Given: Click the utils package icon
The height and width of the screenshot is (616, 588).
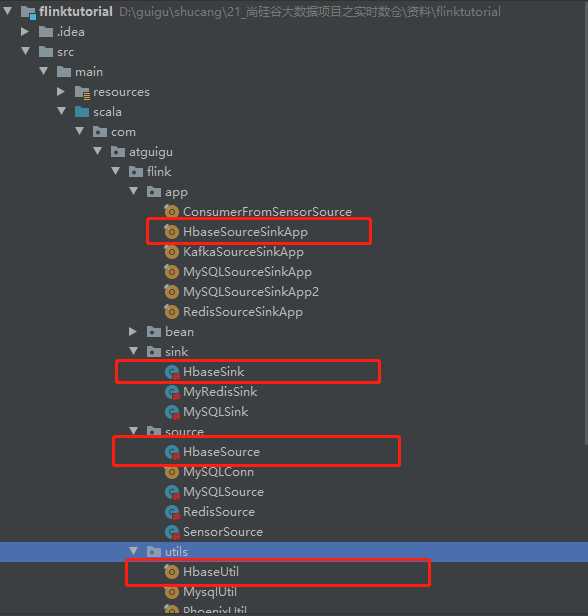Looking at the screenshot, I should pyautogui.click(x=154, y=552).
